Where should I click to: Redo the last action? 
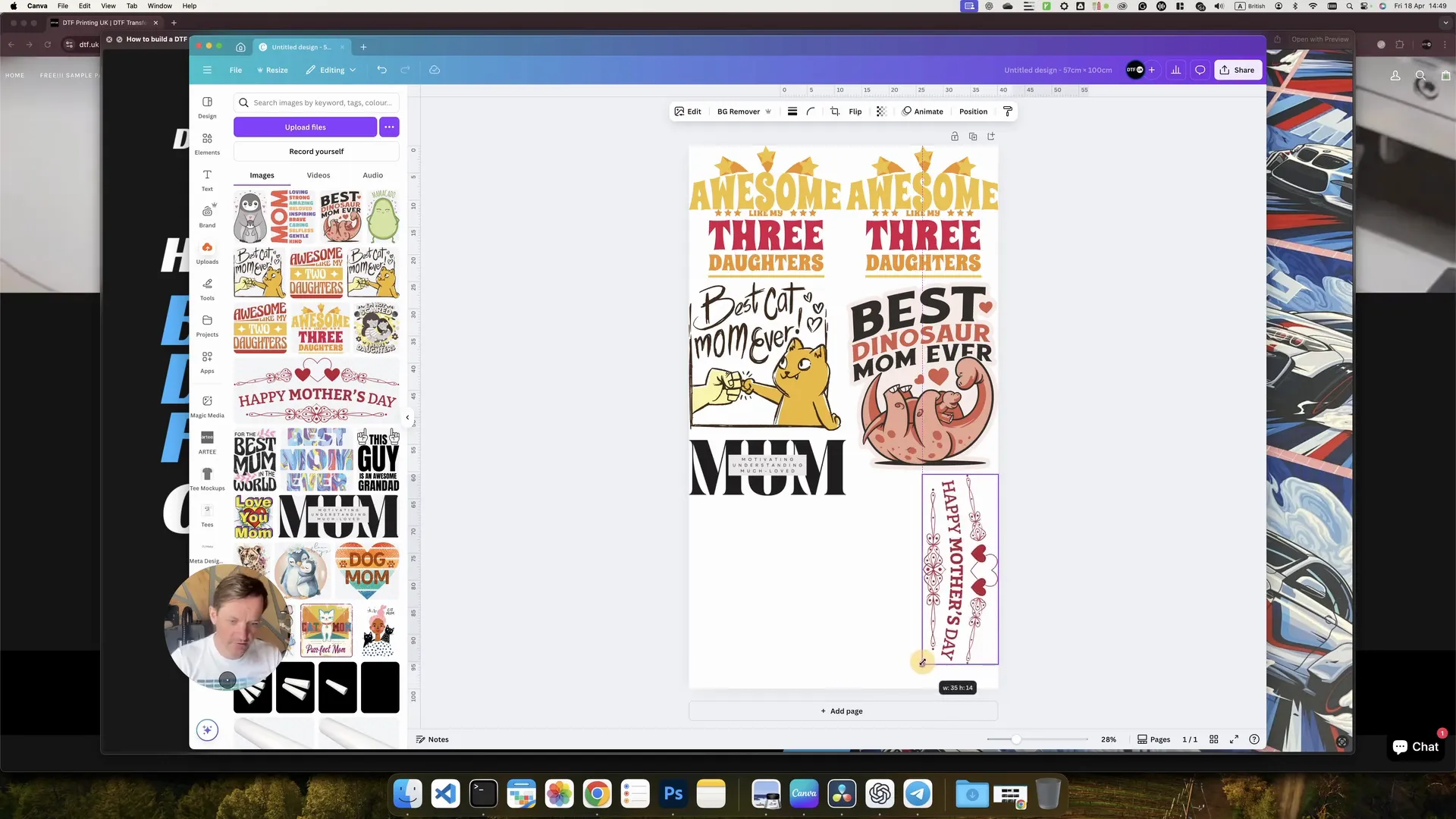[x=405, y=70]
